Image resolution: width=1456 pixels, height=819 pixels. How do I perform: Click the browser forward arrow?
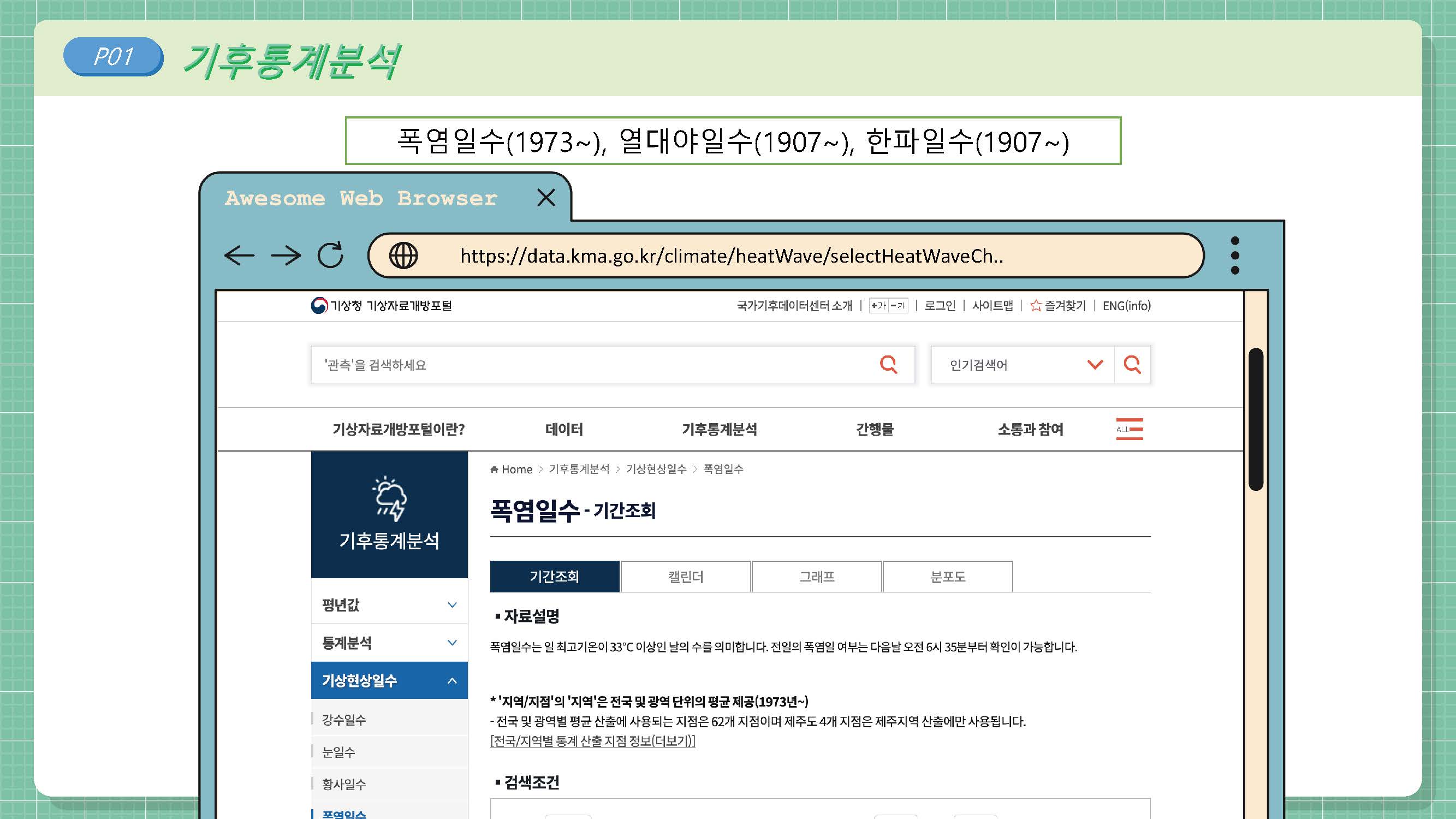[286, 256]
